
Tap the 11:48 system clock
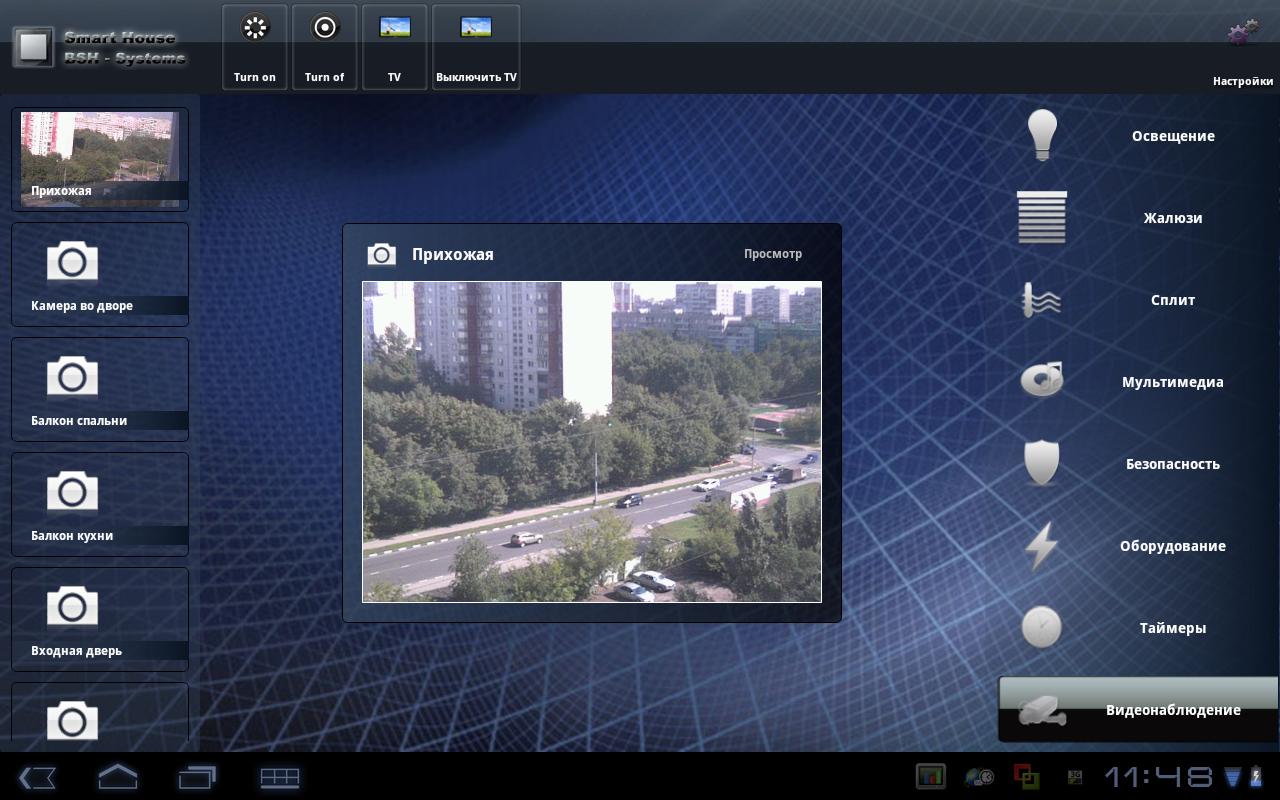pos(1158,777)
